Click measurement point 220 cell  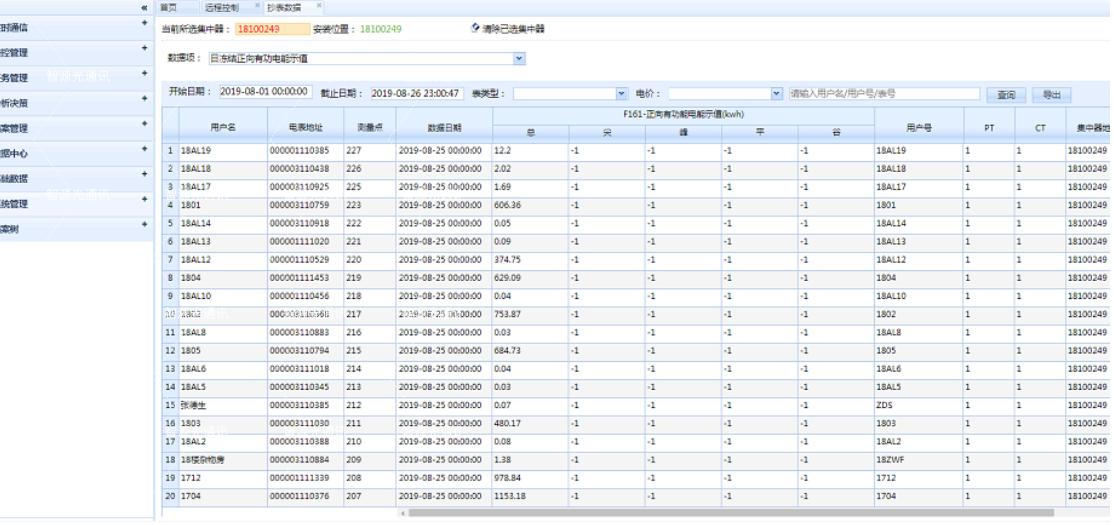coord(369,260)
